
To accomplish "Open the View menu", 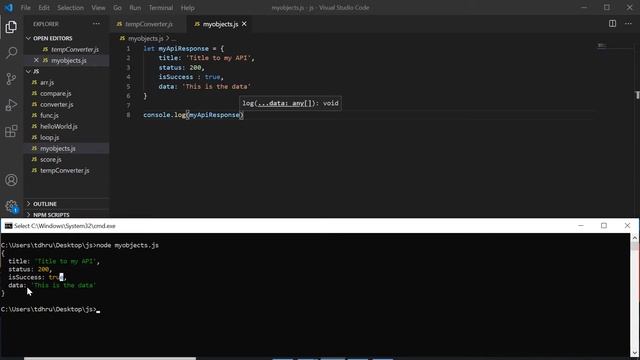I will click(98, 7).
